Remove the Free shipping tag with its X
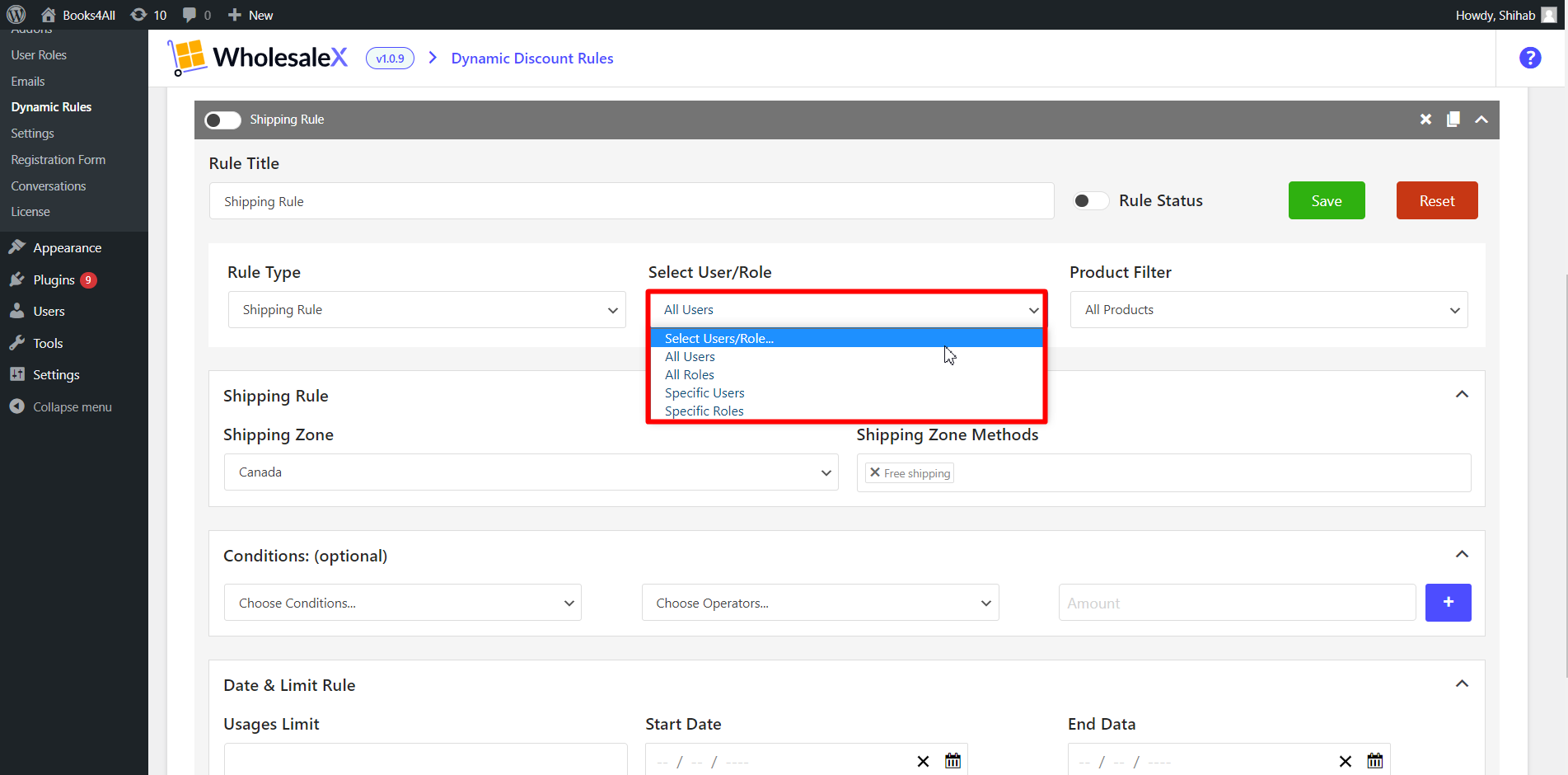Image resolution: width=1568 pixels, height=775 pixels. (x=875, y=472)
